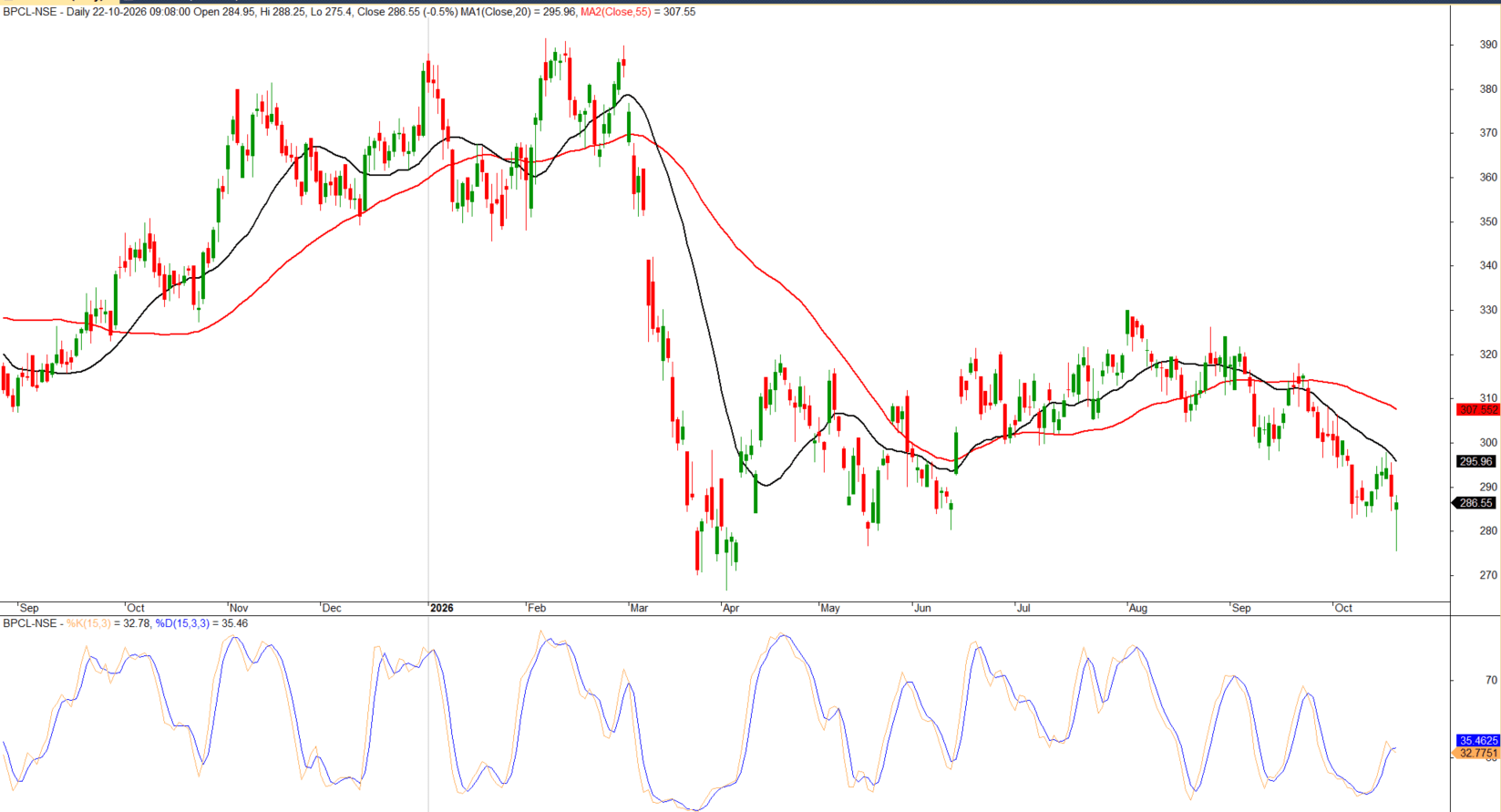Click the blue 35.4625 stochastic value tag
This screenshot has width=1501, height=812.
click(1478, 741)
